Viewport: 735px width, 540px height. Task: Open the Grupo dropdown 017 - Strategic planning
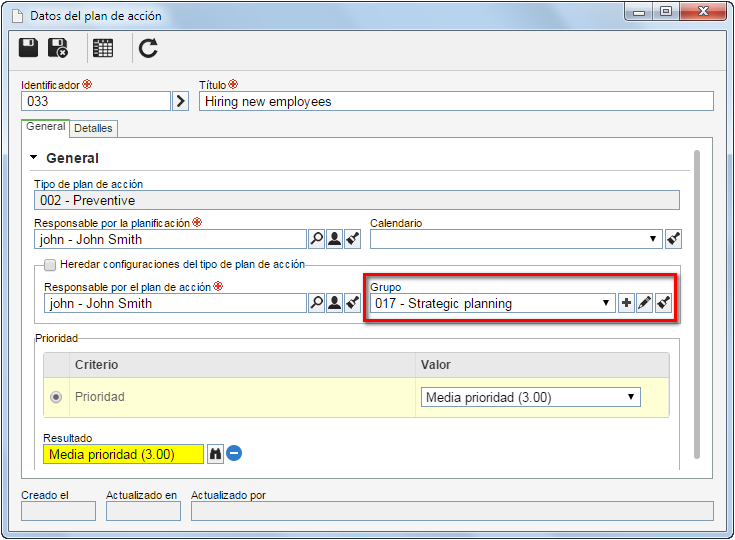tap(493, 303)
